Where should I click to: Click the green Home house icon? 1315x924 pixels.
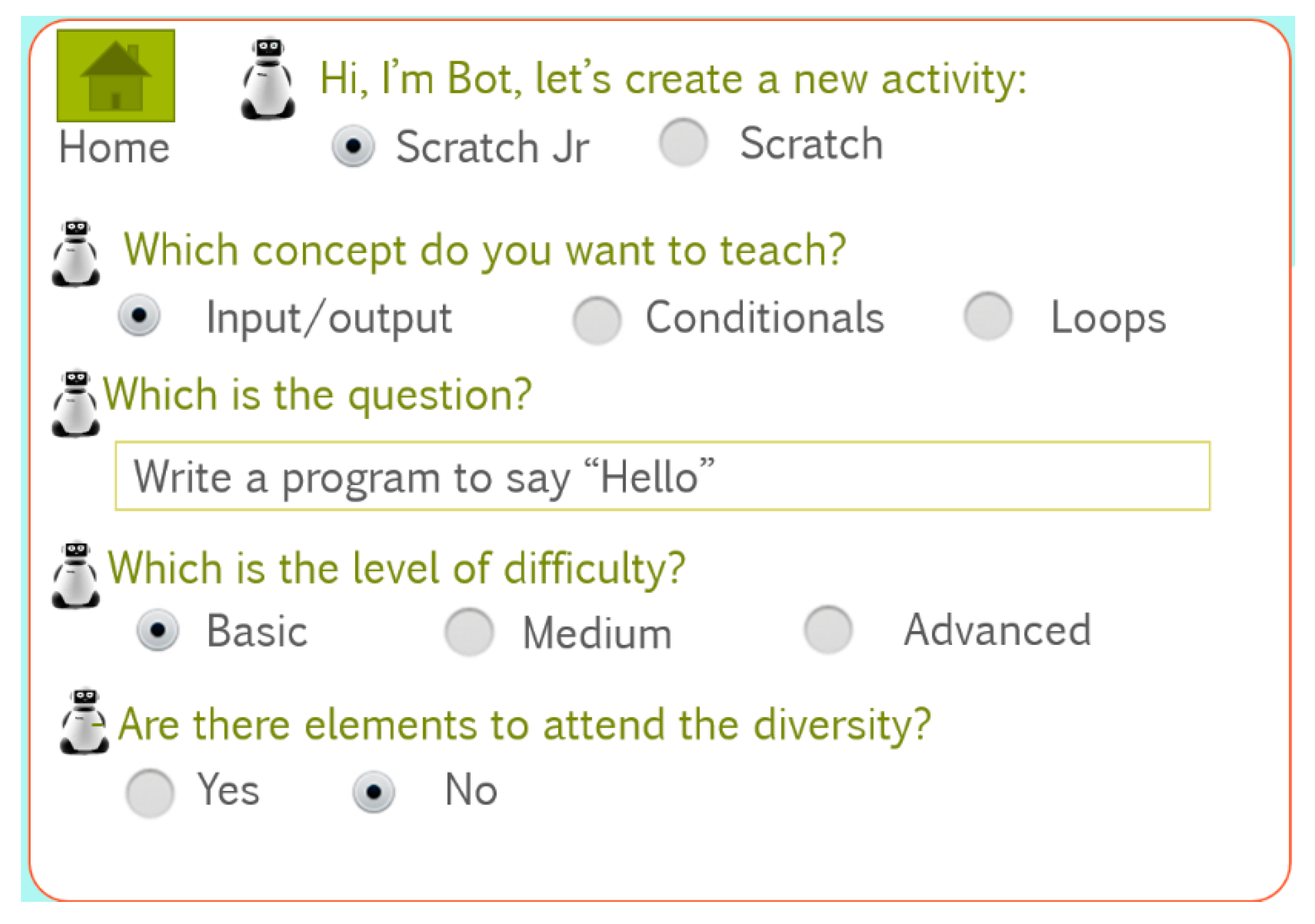tap(116, 75)
